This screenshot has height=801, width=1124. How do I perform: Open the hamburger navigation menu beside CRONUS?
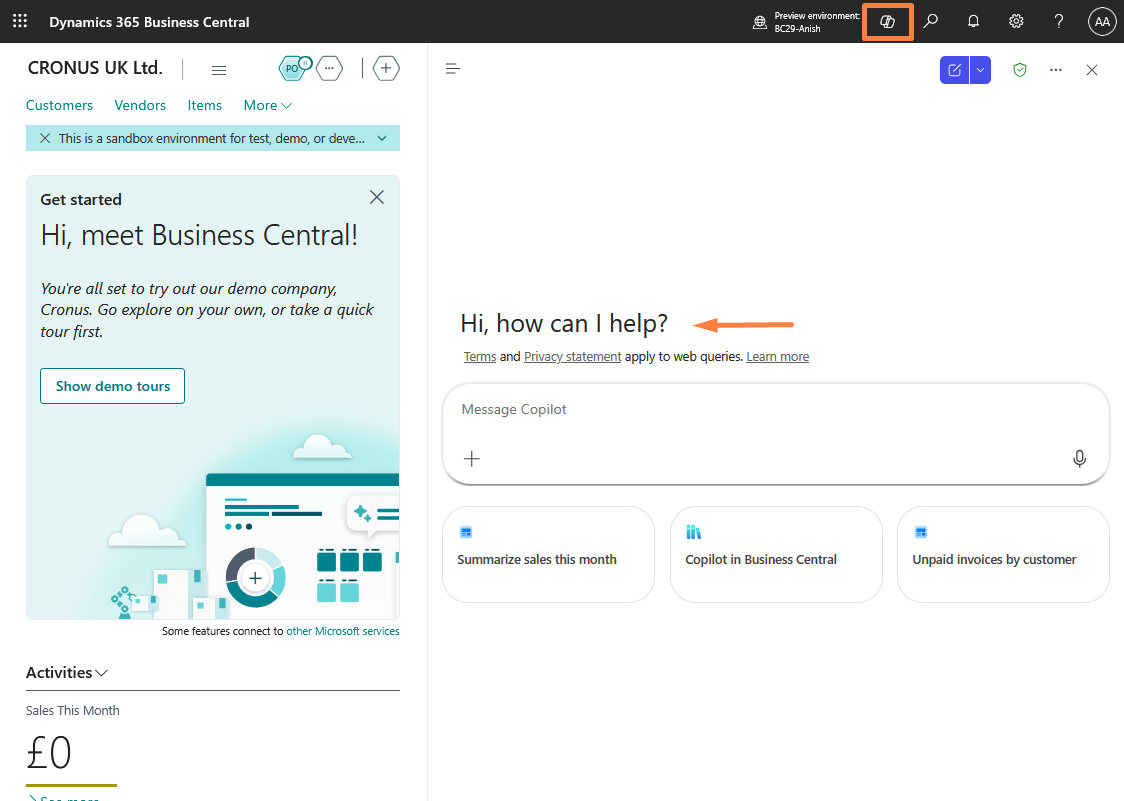pyautogui.click(x=219, y=70)
